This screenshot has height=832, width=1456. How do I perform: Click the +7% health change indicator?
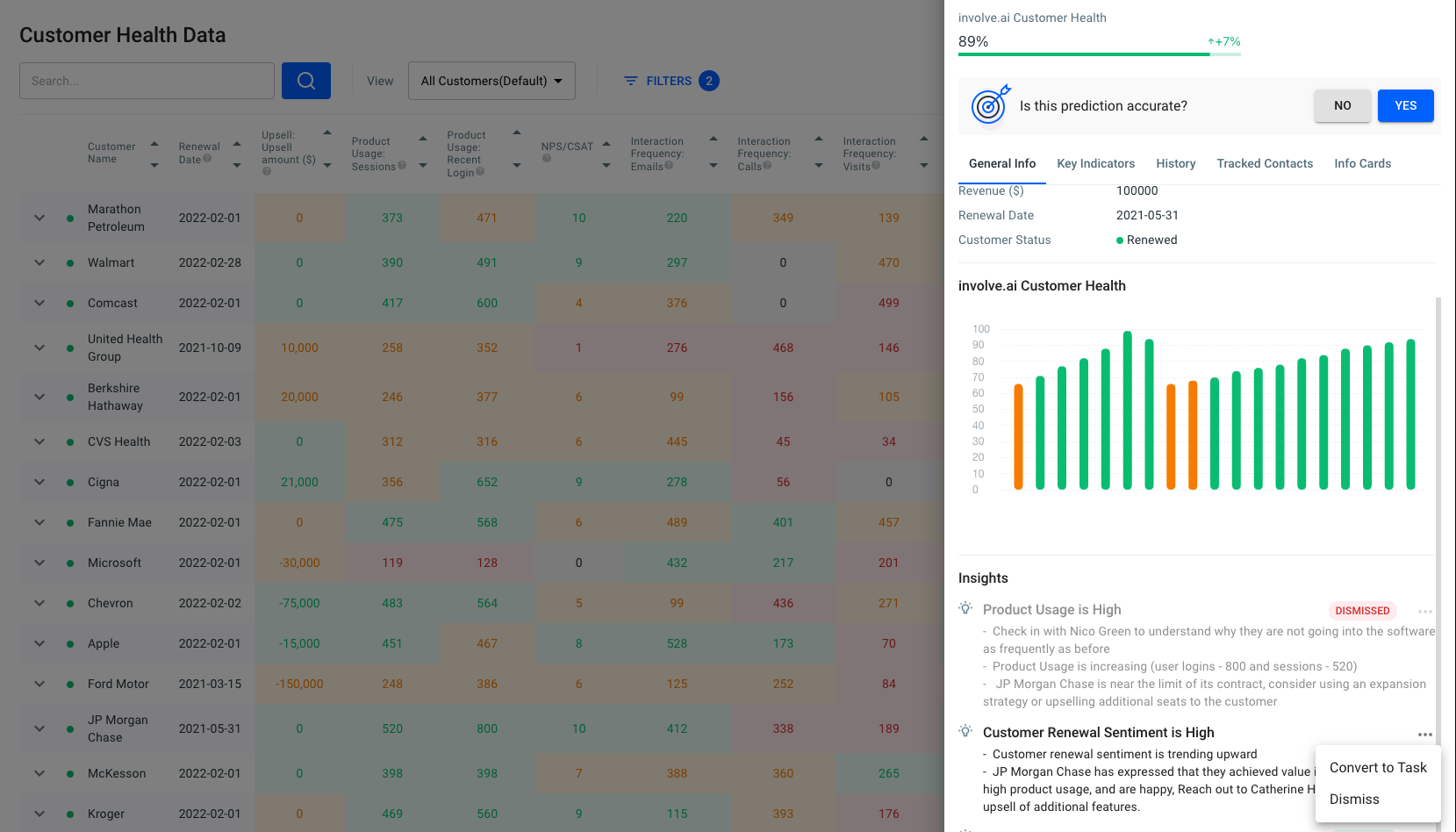pyautogui.click(x=1224, y=41)
